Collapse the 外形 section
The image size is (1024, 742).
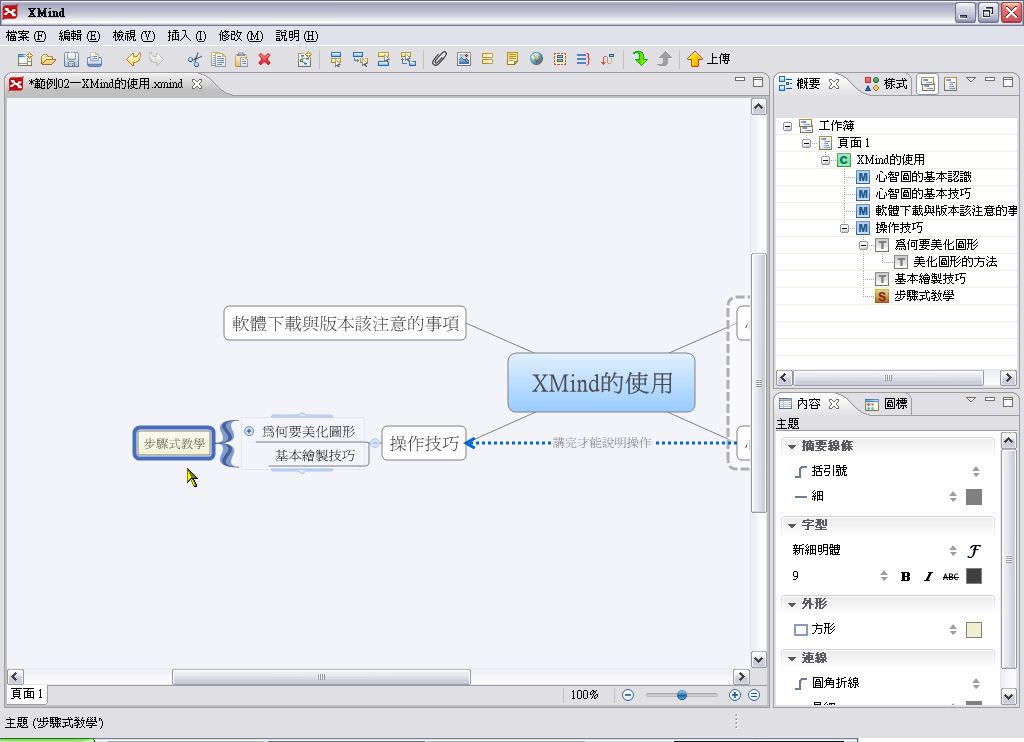point(792,604)
